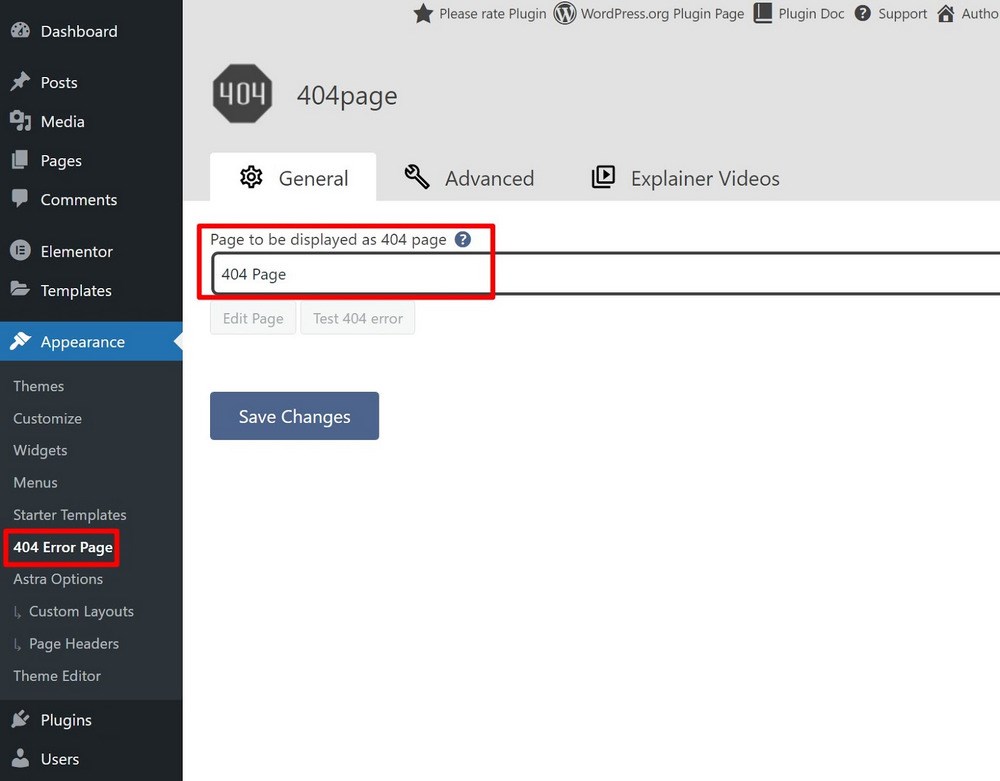Go to Comments menu label
The height and width of the screenshot is (781, 1000).
pyautogui.click(x=79, y=200)
